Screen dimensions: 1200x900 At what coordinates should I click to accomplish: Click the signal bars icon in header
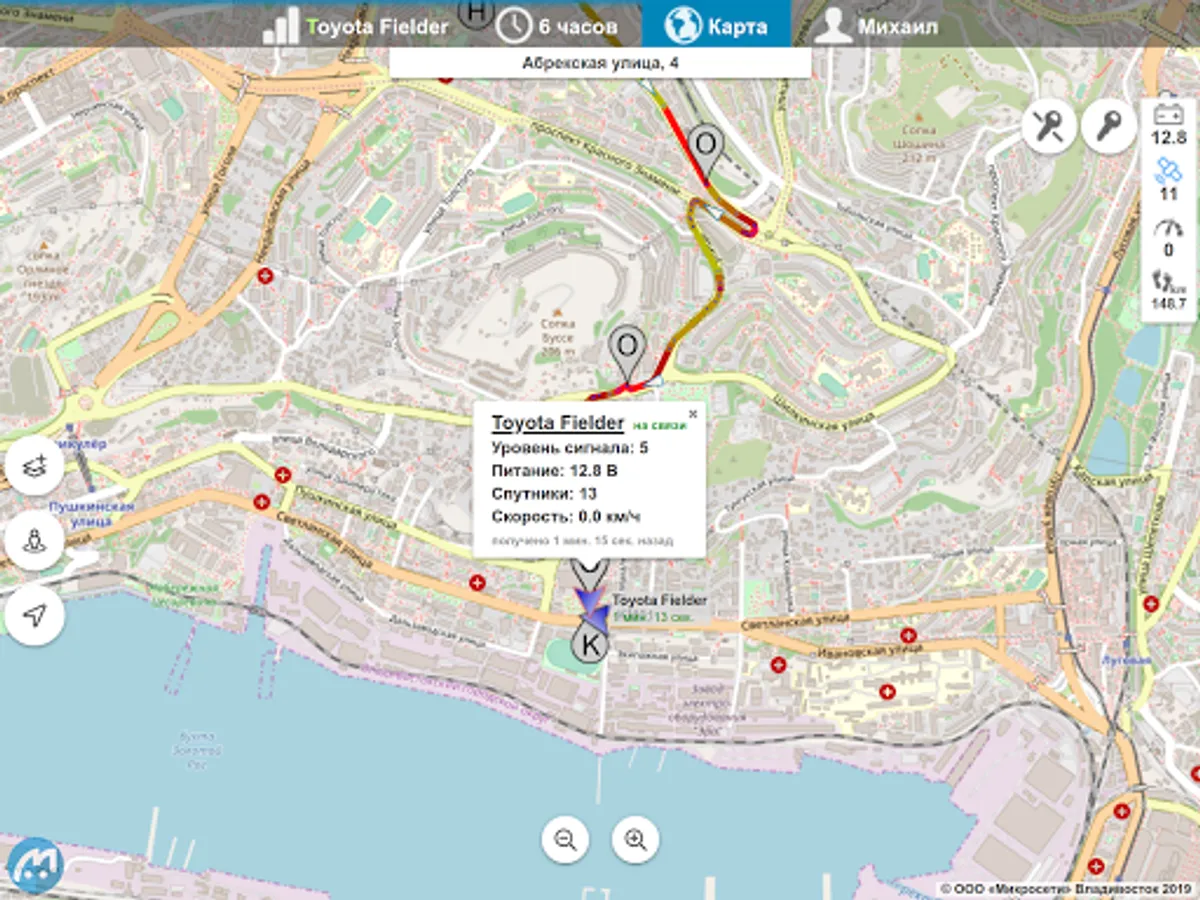281,26
